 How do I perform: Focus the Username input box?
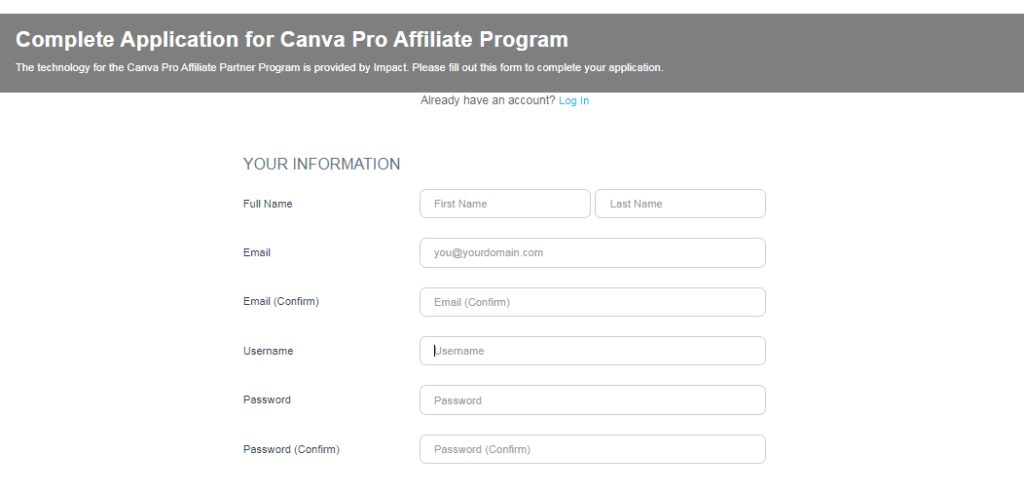592,351
